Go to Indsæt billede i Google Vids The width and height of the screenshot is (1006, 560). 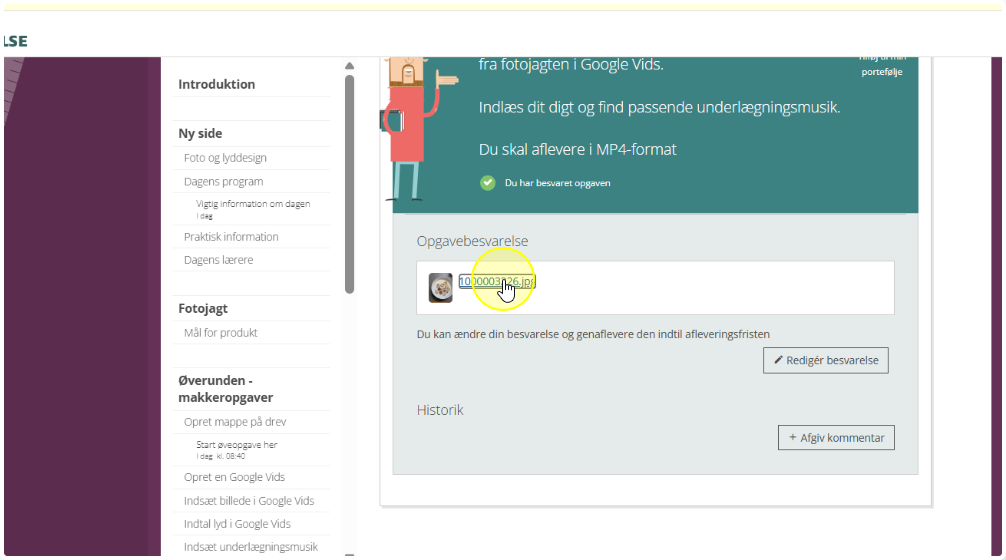click(x=249, y=501)
